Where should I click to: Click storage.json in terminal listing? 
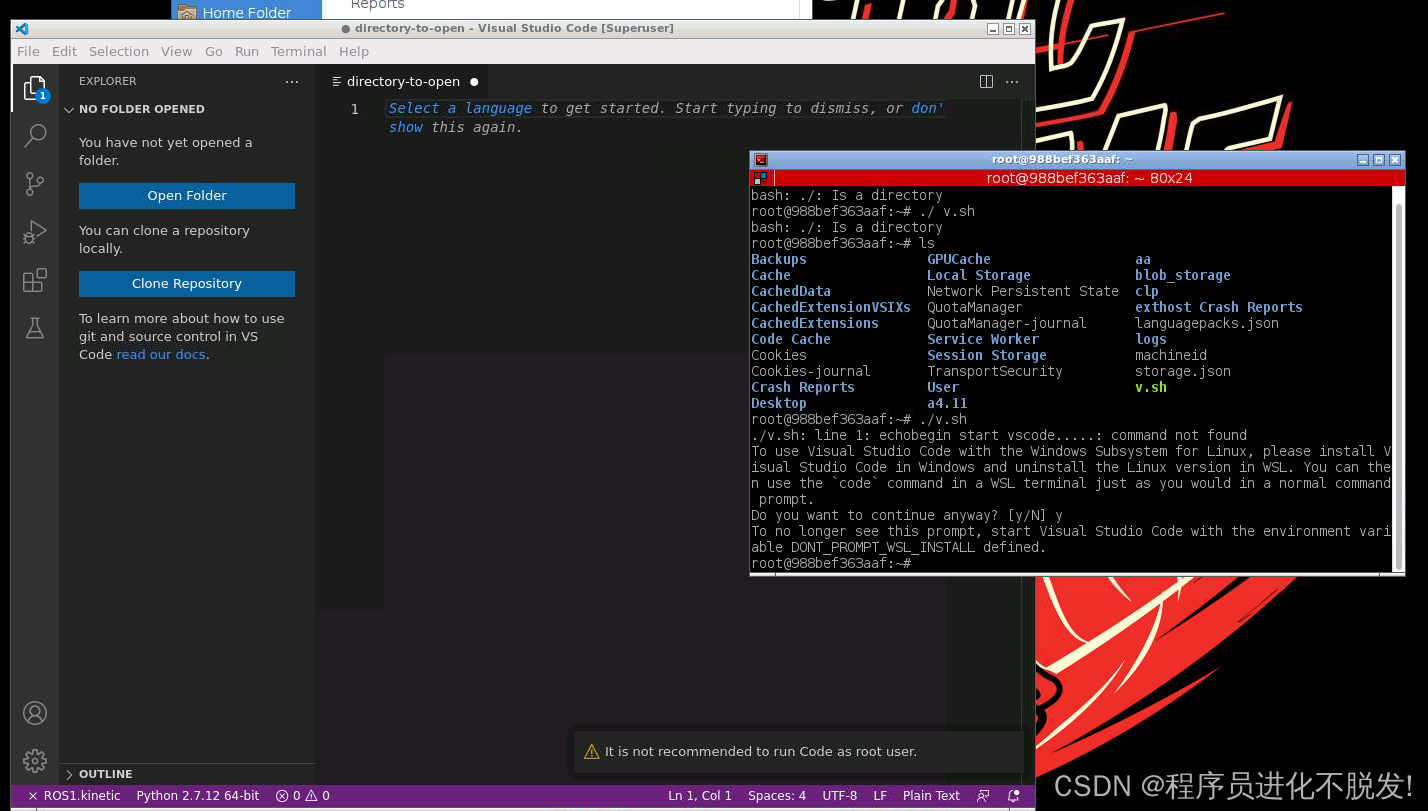pos(1183,371)
